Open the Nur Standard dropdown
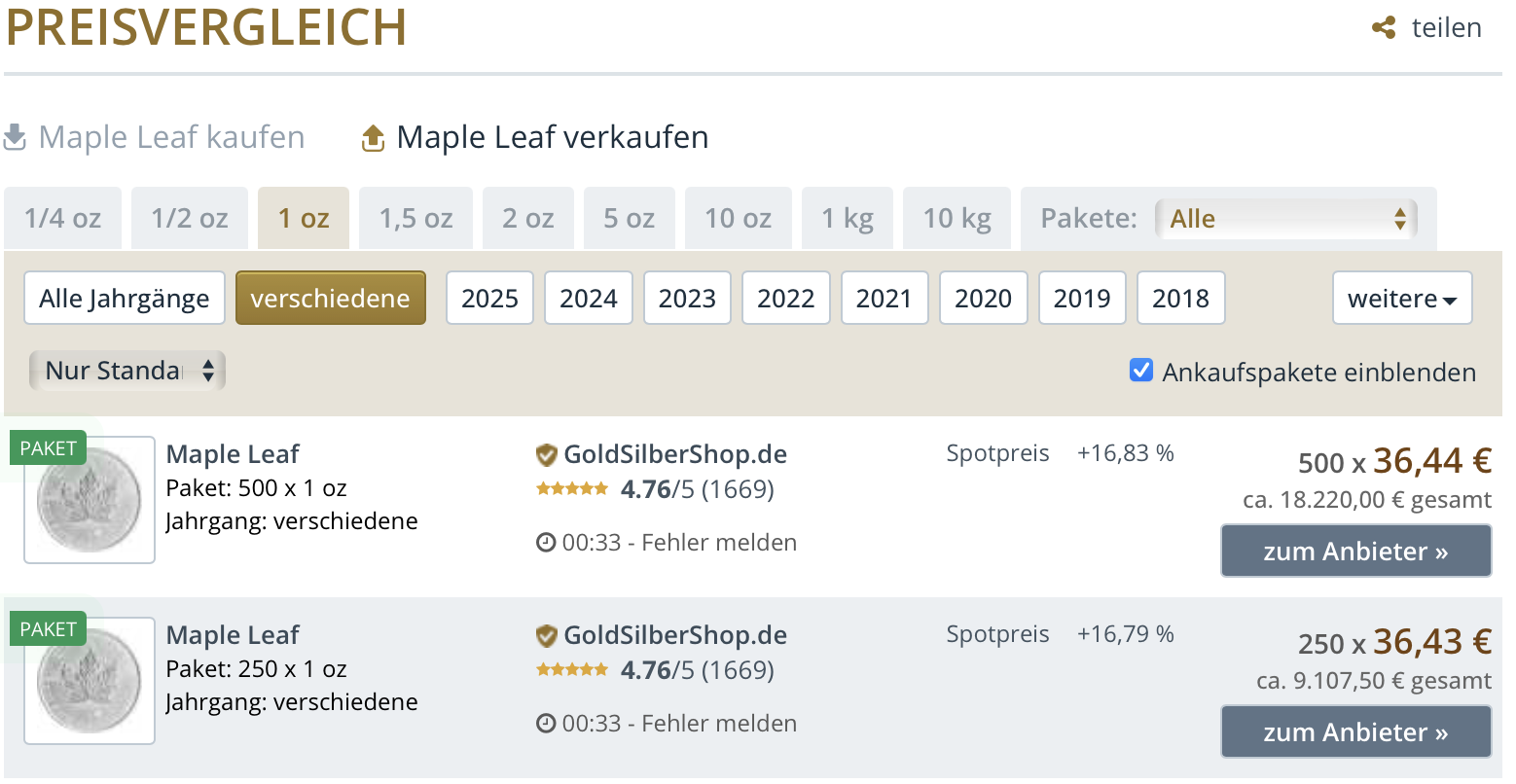 pos(126,371)
